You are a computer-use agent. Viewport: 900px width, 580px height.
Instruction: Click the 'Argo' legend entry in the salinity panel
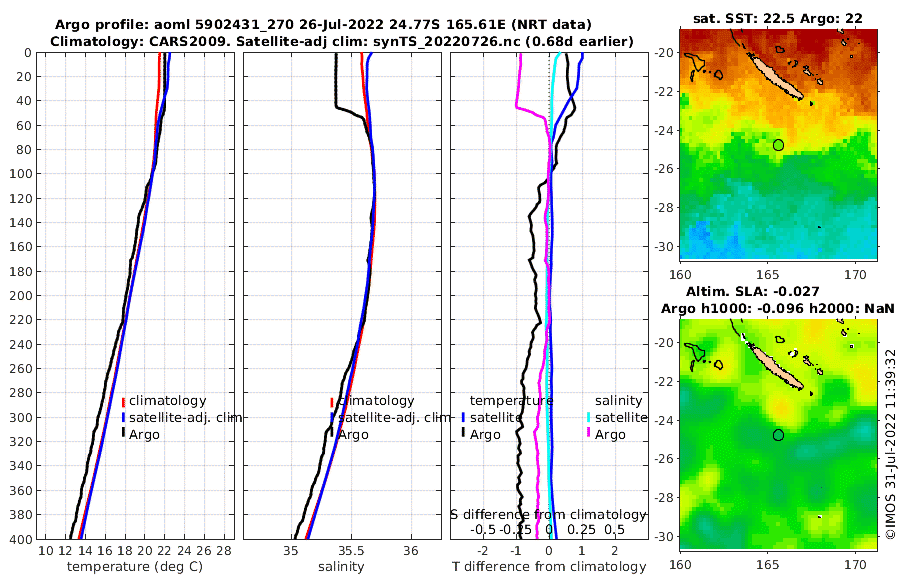tap(353, 435)
